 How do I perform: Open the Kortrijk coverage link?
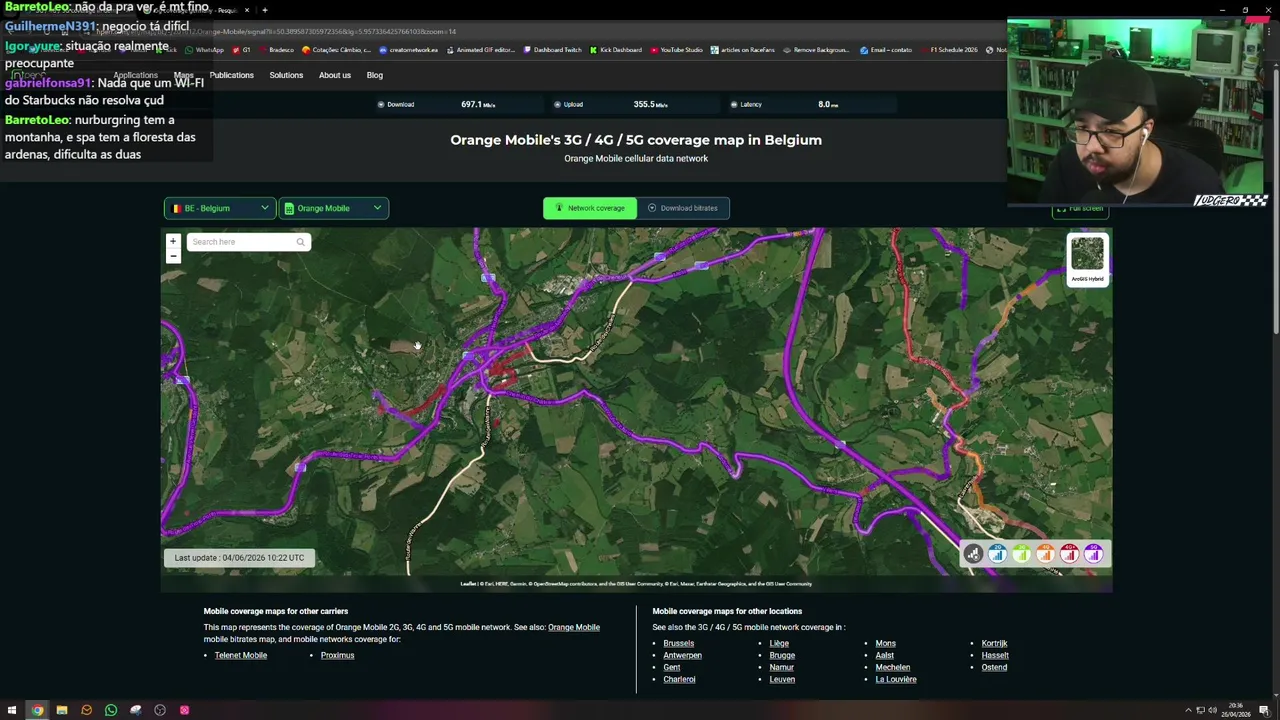[x=994, y=643]
